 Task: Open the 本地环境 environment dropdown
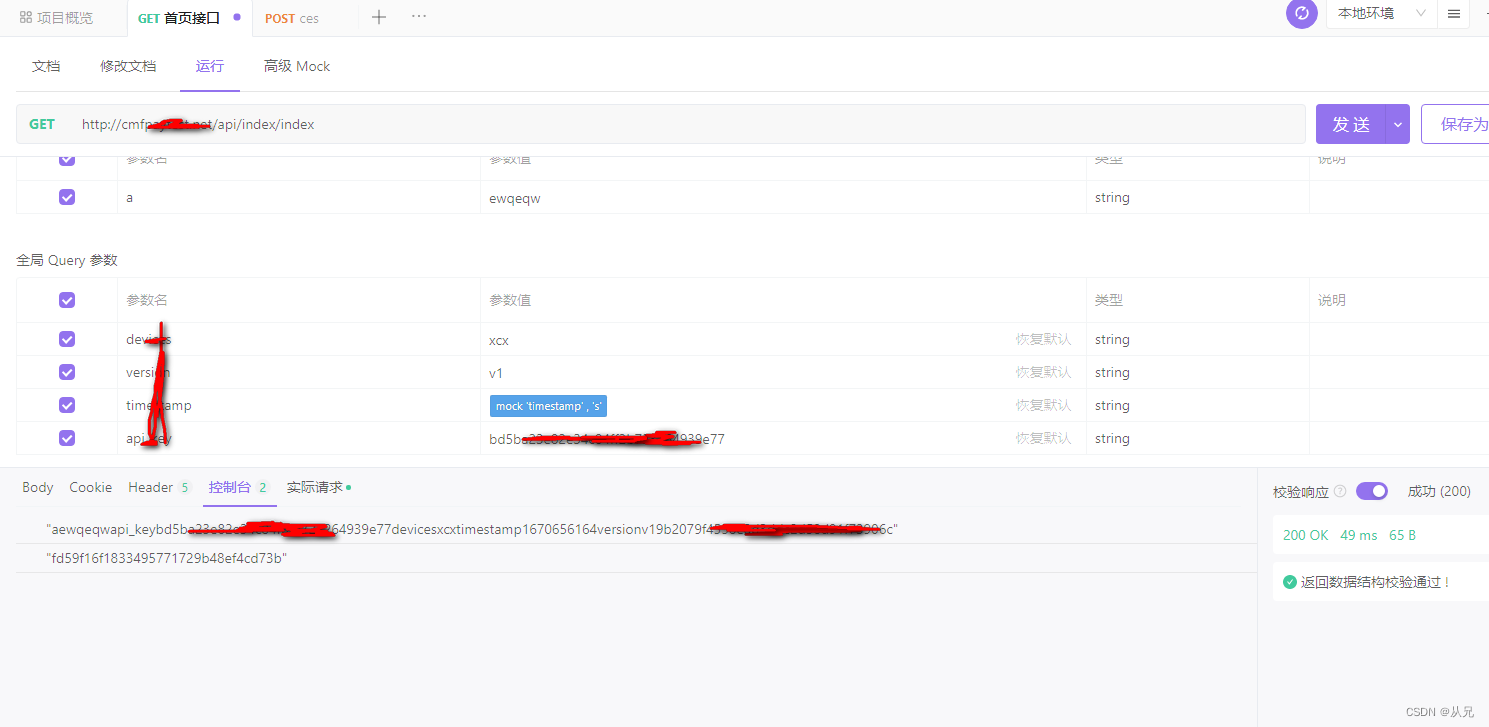click(1381, 14)
